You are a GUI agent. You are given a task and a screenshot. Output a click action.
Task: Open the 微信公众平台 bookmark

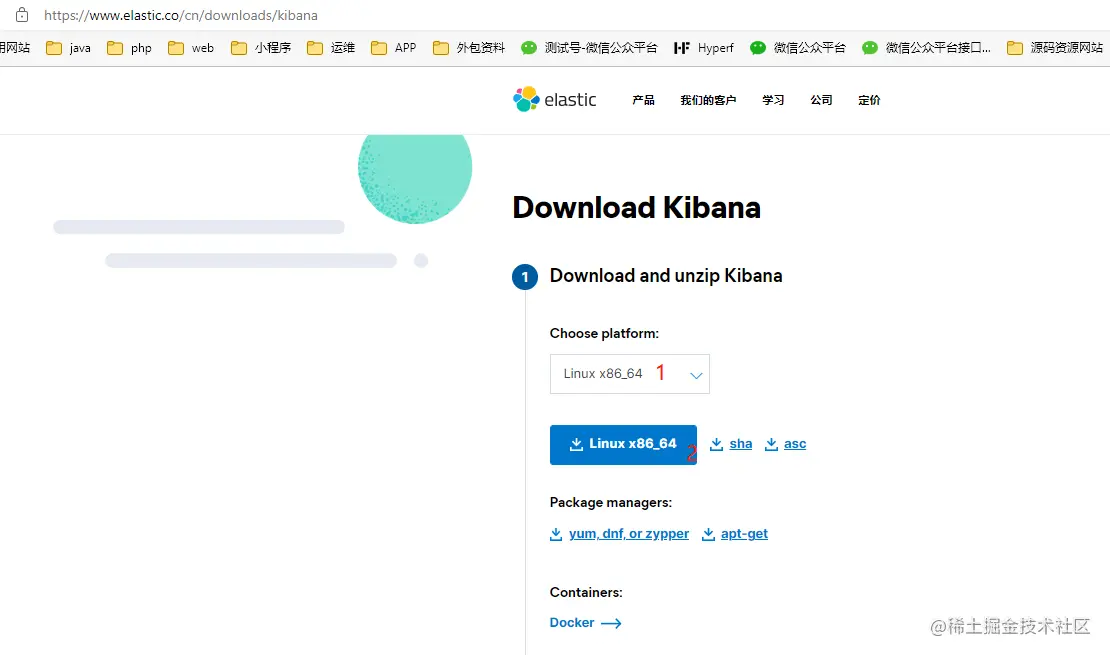click(x=798, y=47)
